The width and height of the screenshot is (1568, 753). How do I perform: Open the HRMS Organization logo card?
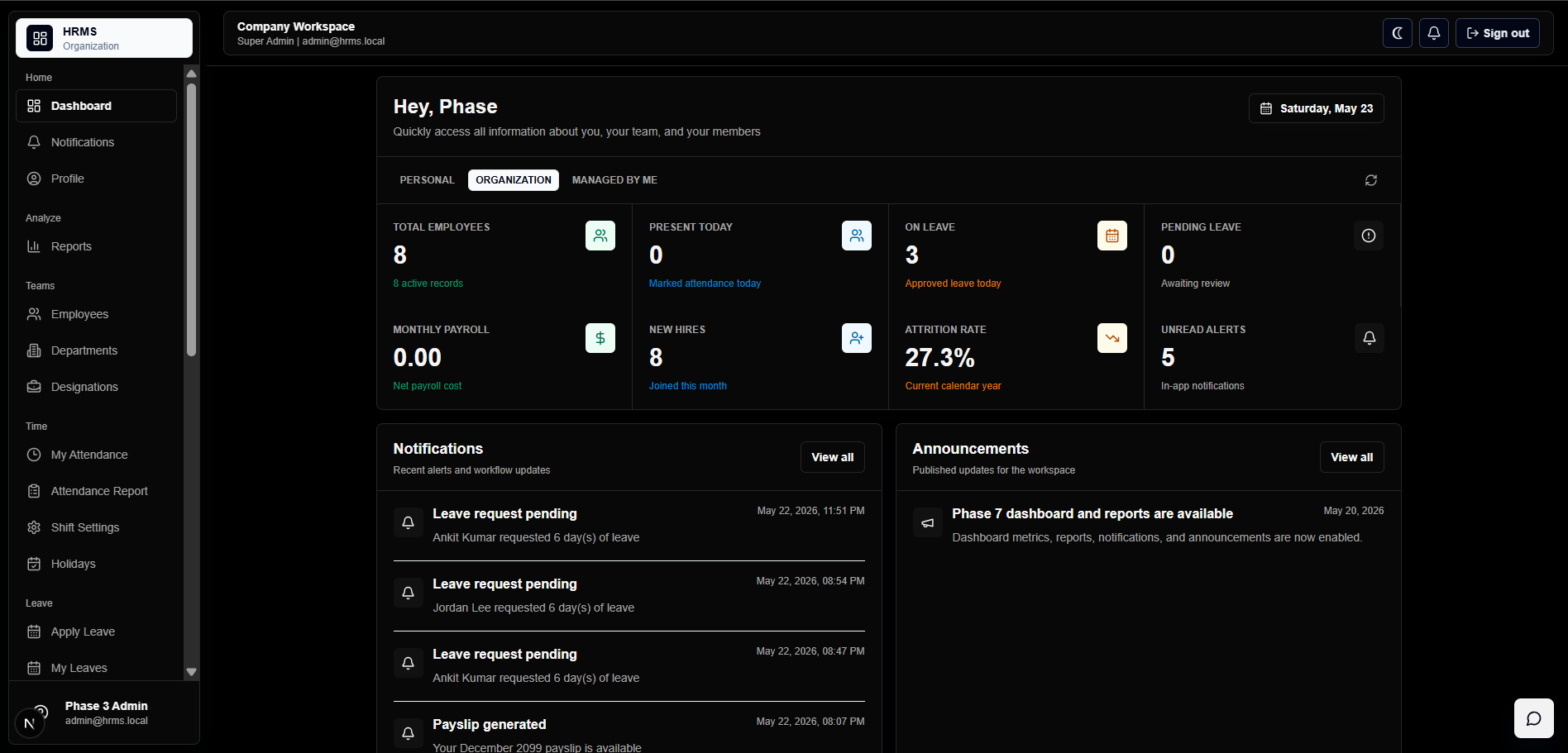pyautogui.click(x=104, y=38)
